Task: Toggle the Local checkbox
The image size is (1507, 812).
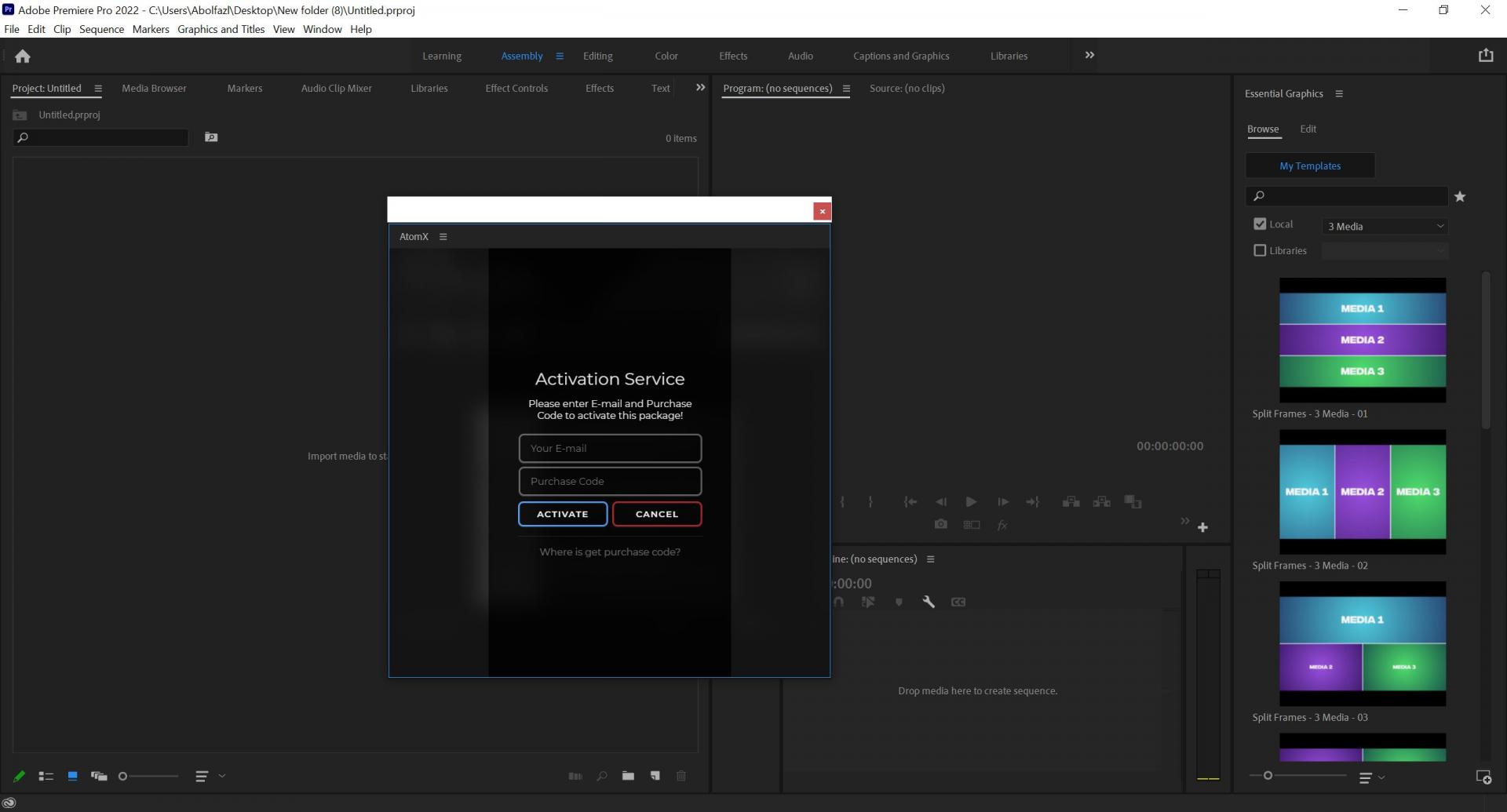Action: [1260, 224]
